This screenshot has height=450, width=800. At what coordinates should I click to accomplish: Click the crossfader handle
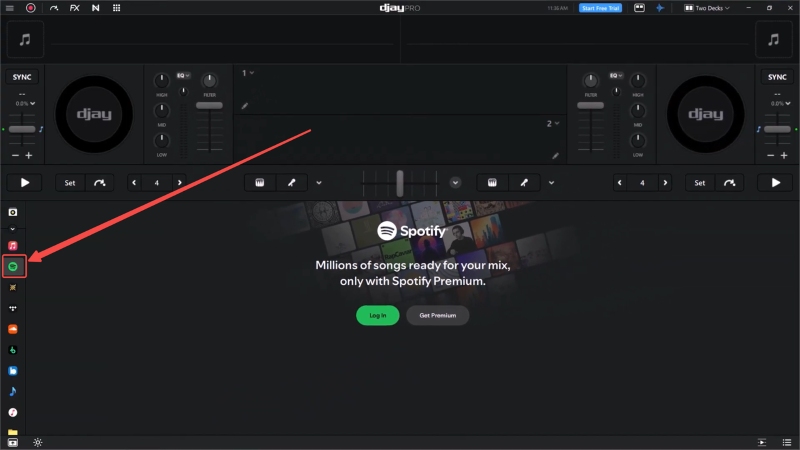coord(399,183)
